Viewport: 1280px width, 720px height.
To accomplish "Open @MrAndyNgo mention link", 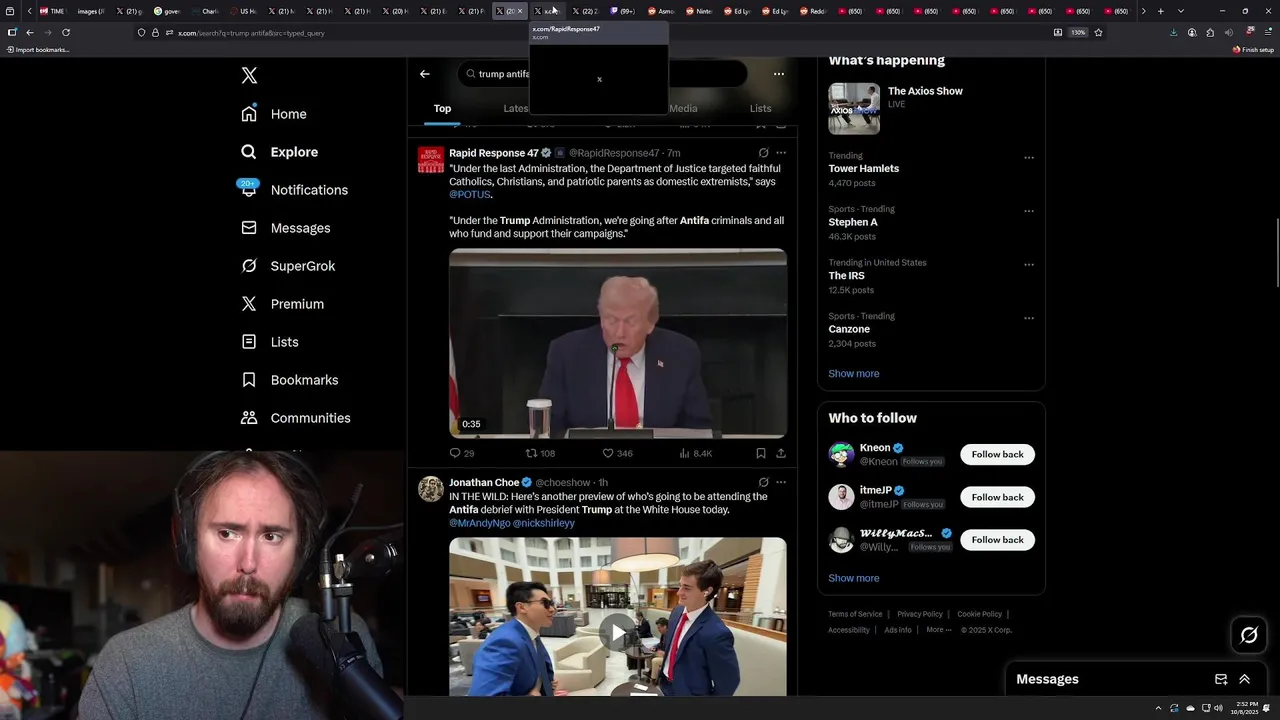I will (x=479, y=523).
